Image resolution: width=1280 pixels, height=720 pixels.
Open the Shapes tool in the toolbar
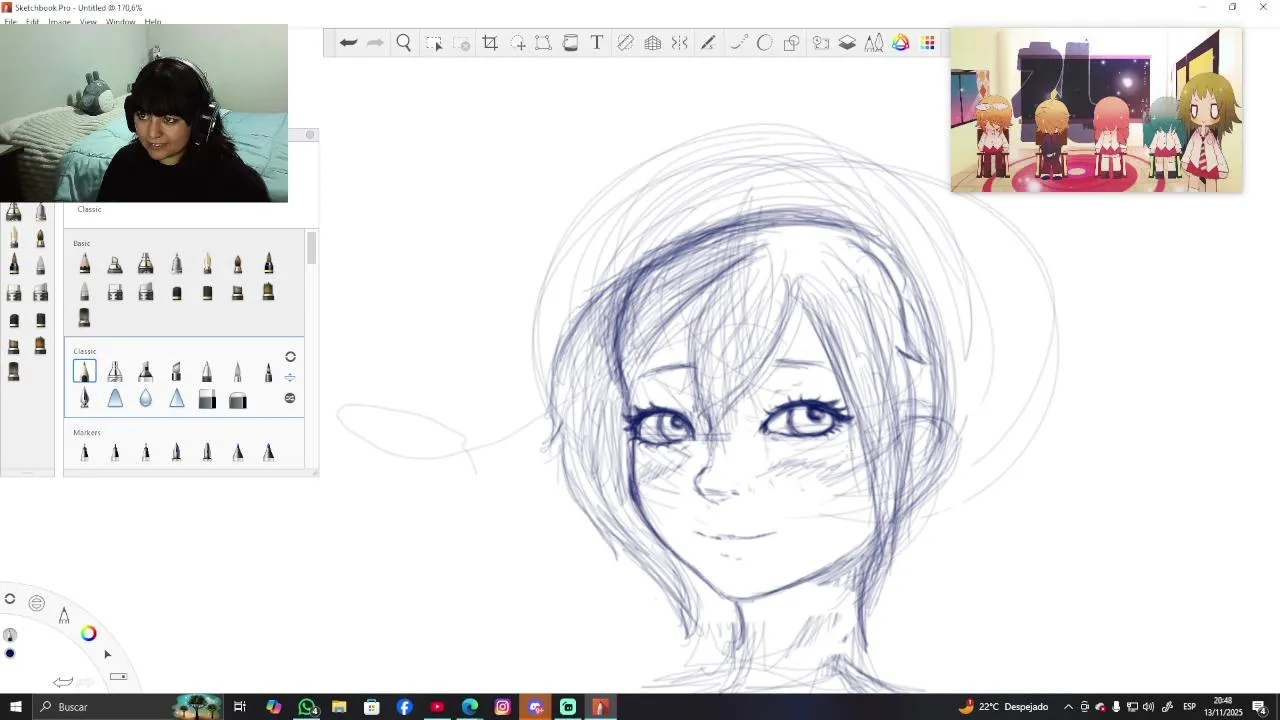(x=792, y=43)
